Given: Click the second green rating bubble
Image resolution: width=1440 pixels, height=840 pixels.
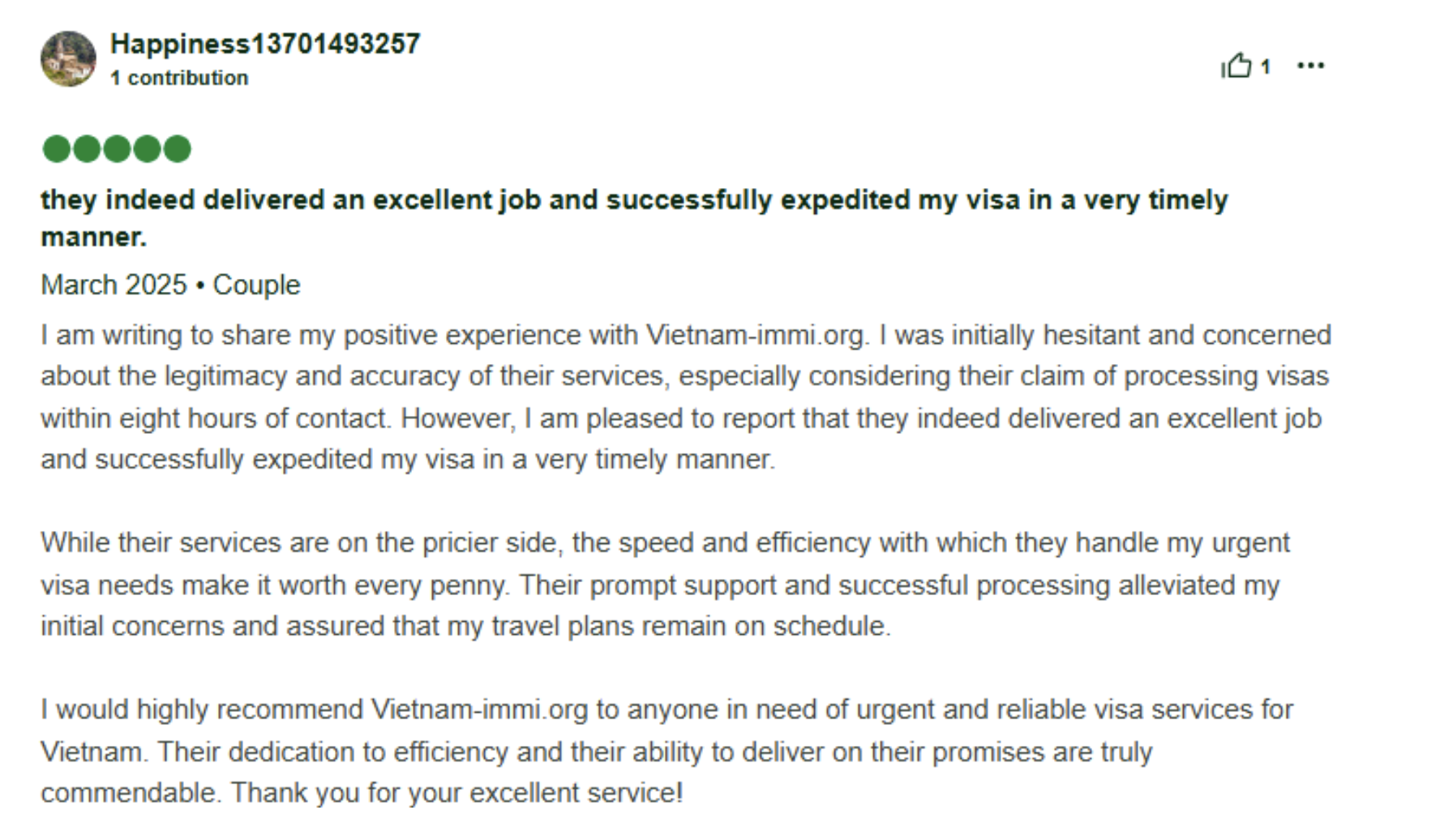Looking at the screenshot, I should pyautogui.click(x=86, y=149).
